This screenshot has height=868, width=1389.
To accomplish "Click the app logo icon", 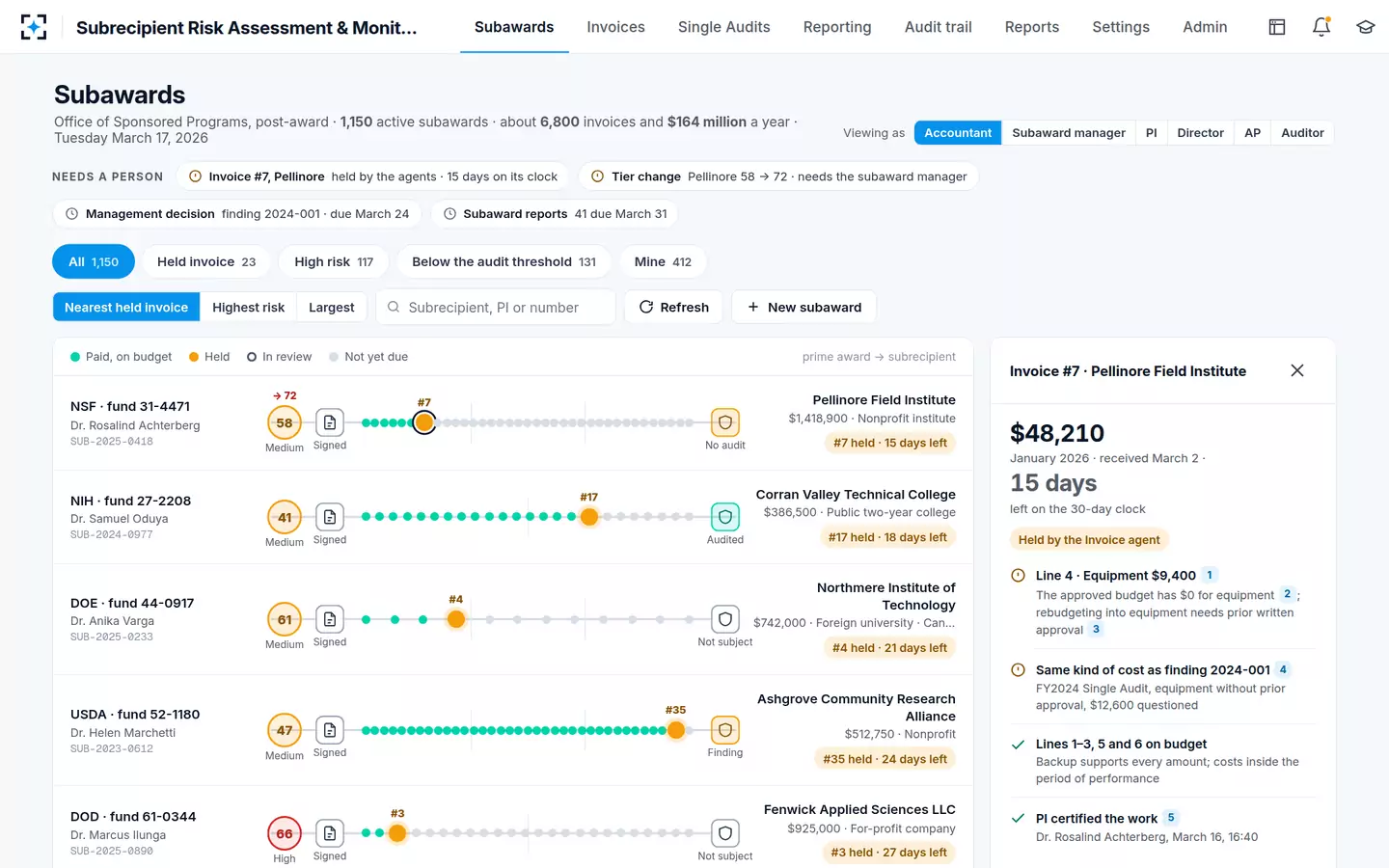I will tap(34, 27).
